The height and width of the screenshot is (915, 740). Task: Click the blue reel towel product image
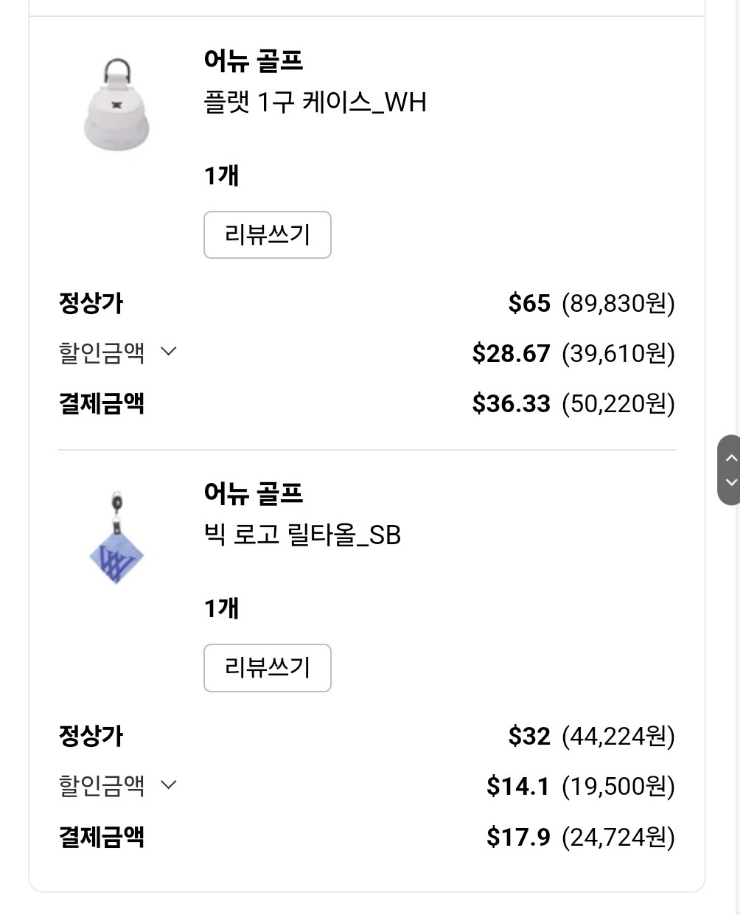tap(116, 540)
